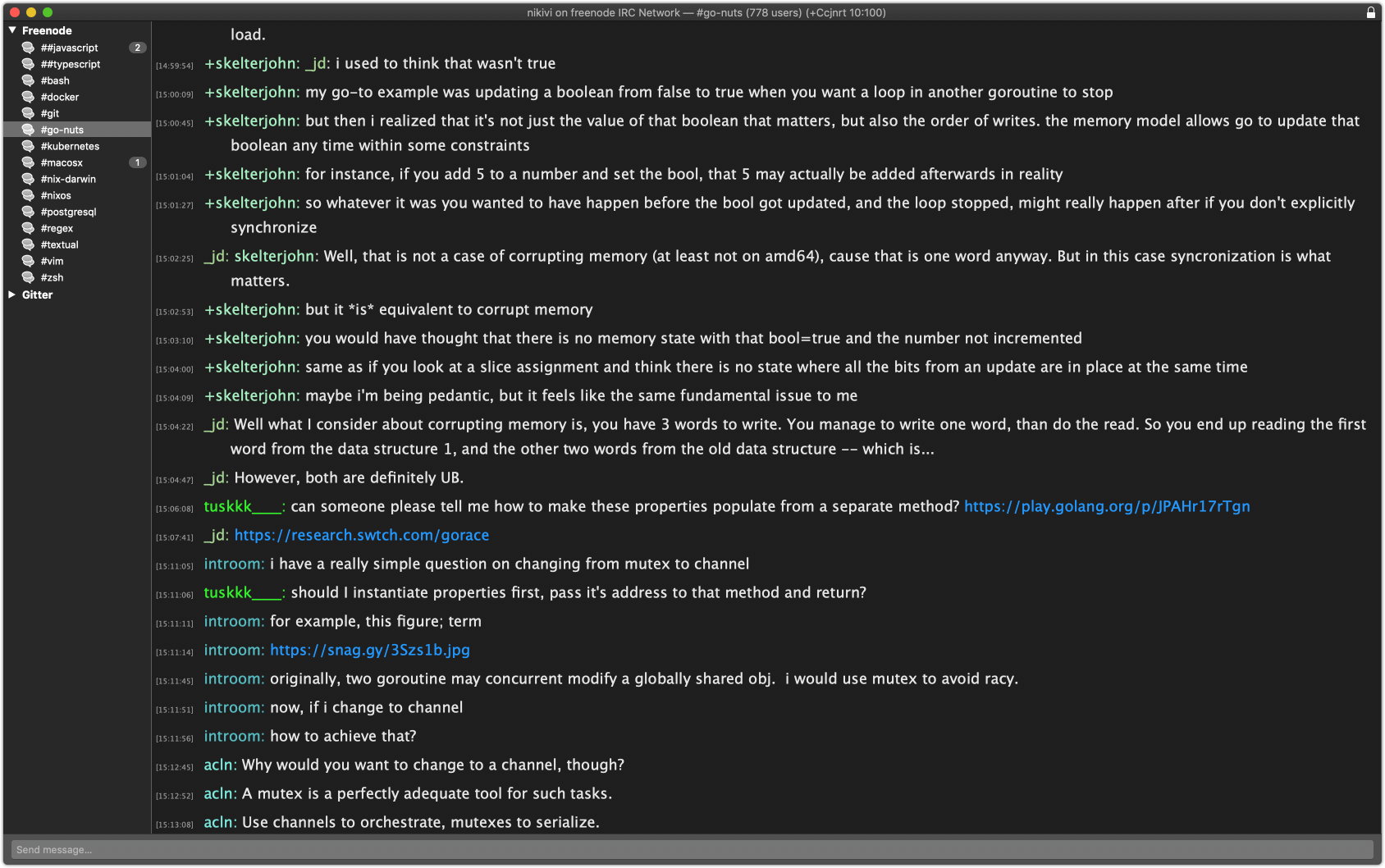Open the research.swtch.com/gorace link

361,535
